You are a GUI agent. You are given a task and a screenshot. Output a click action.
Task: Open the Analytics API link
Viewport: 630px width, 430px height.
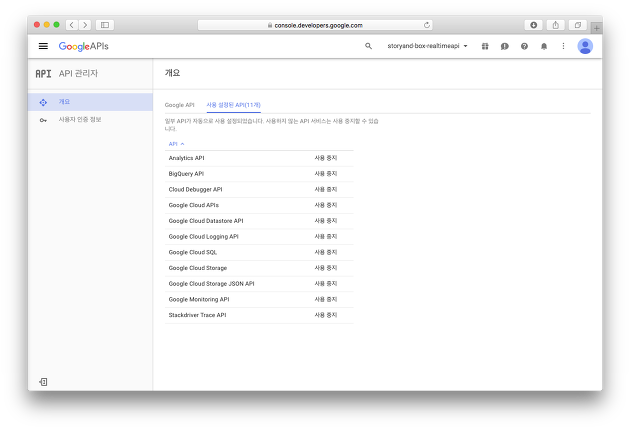click(186, 158)
